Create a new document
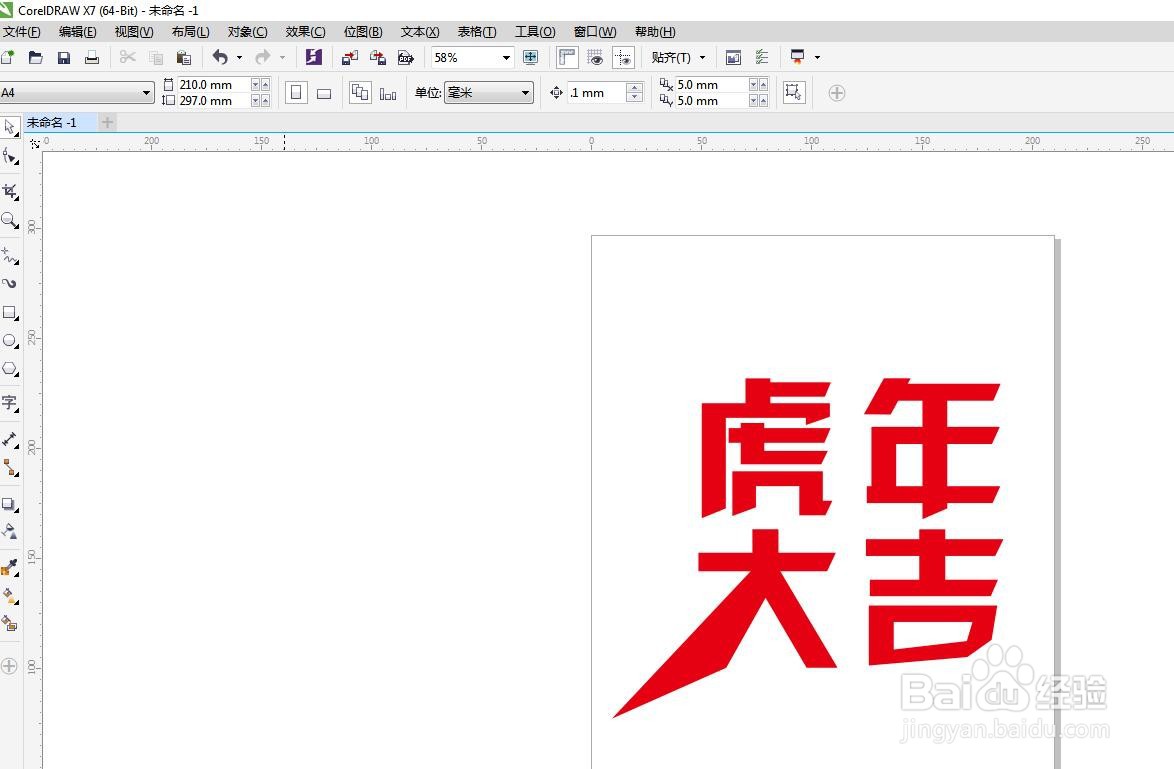1174x769 pixels. pyautogui.click(x=7, y=57)
